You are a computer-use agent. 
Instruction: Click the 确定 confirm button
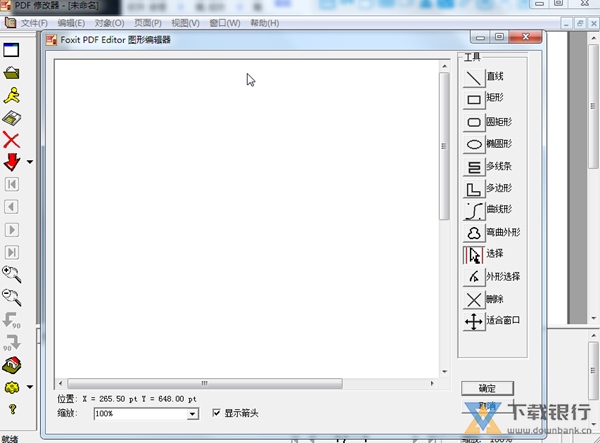pos(487,388)
